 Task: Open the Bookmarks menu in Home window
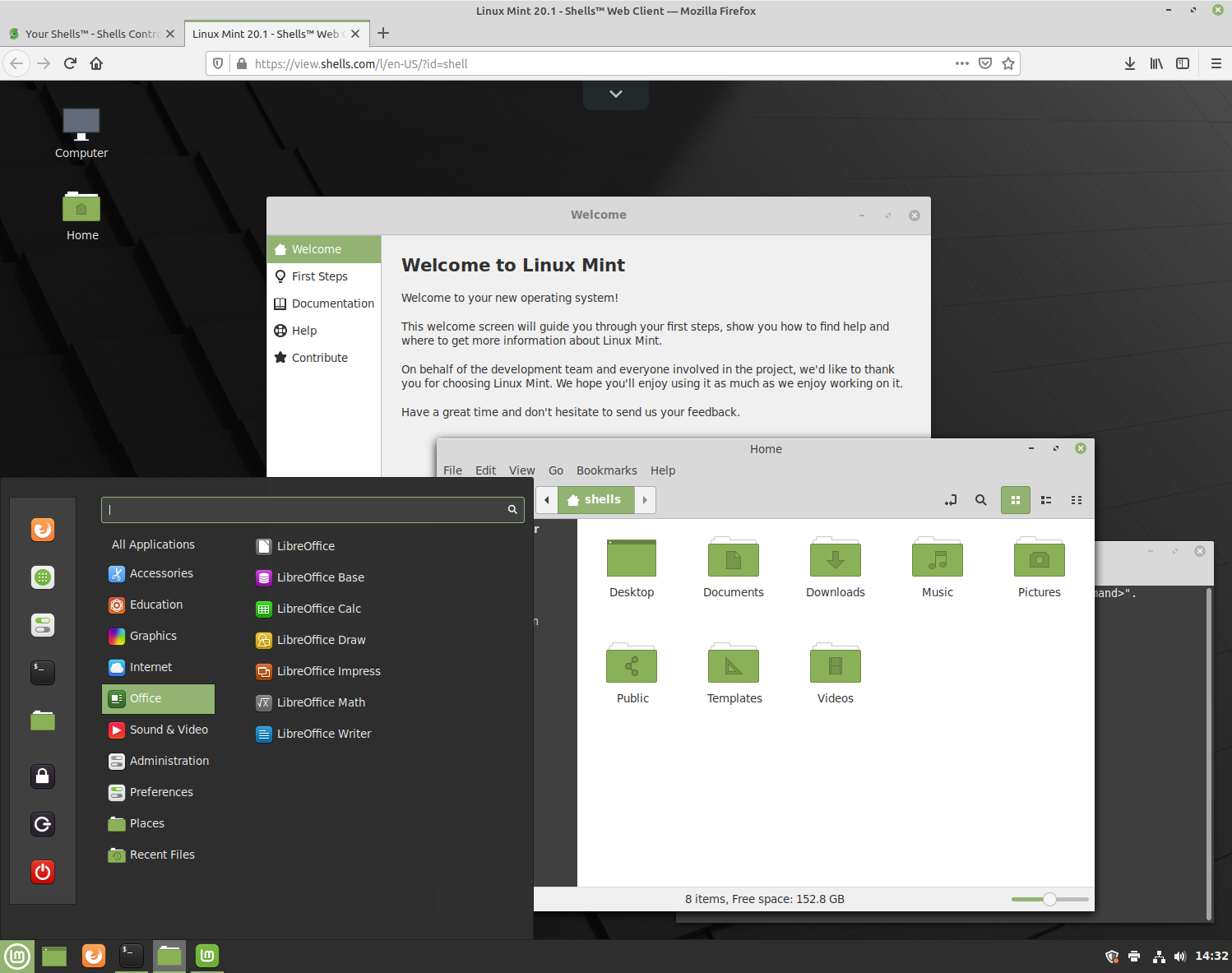[x=607, y=470]
